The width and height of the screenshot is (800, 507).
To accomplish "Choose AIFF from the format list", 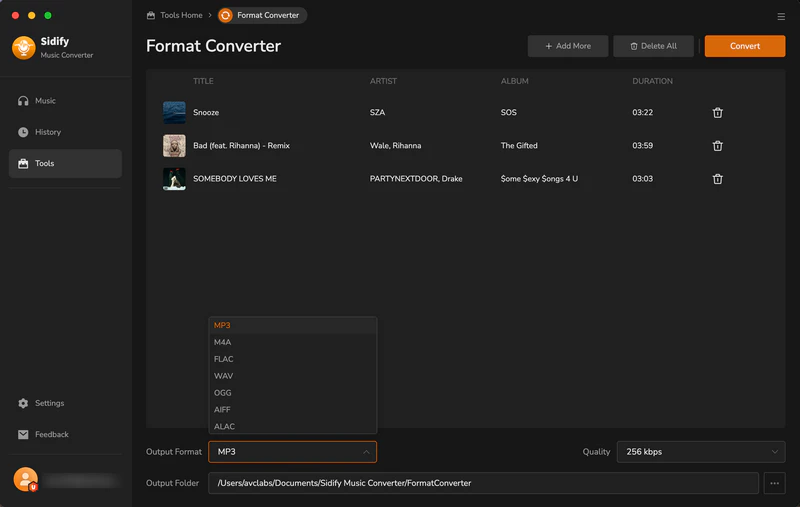I will tap(293, 410).
